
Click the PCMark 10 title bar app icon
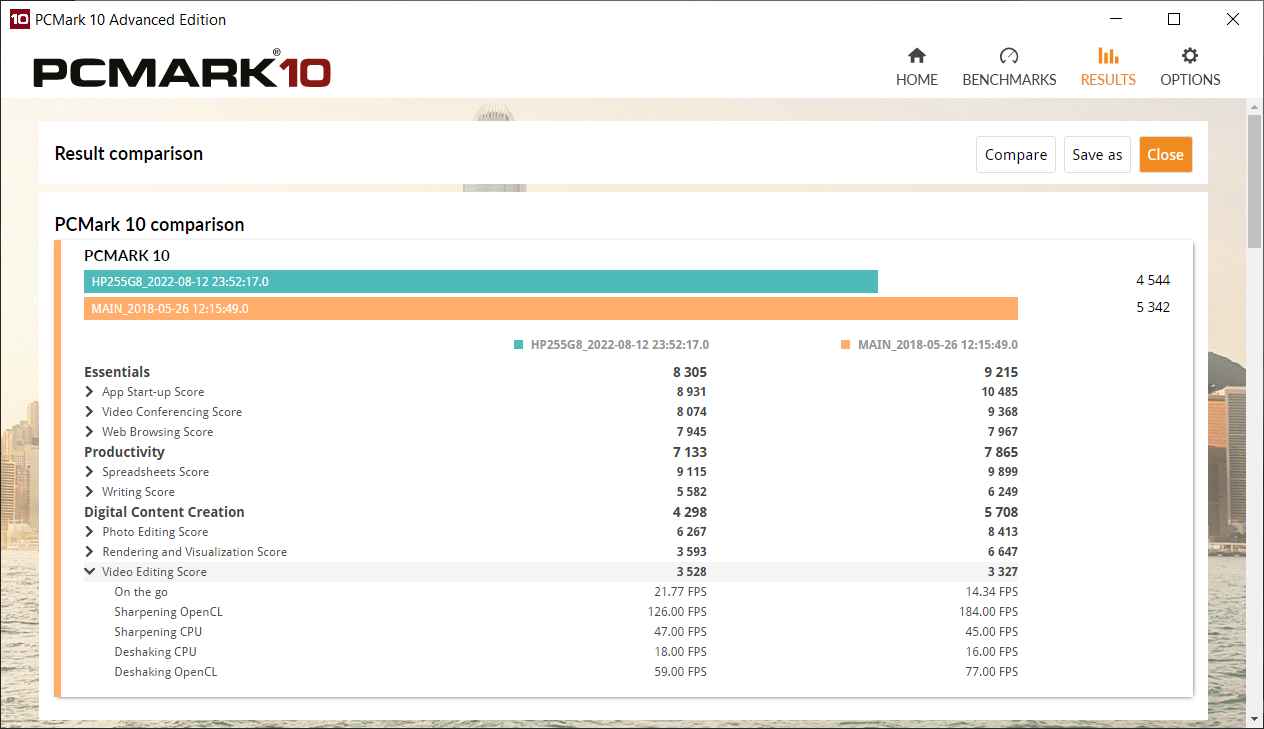tap(19, 19)
